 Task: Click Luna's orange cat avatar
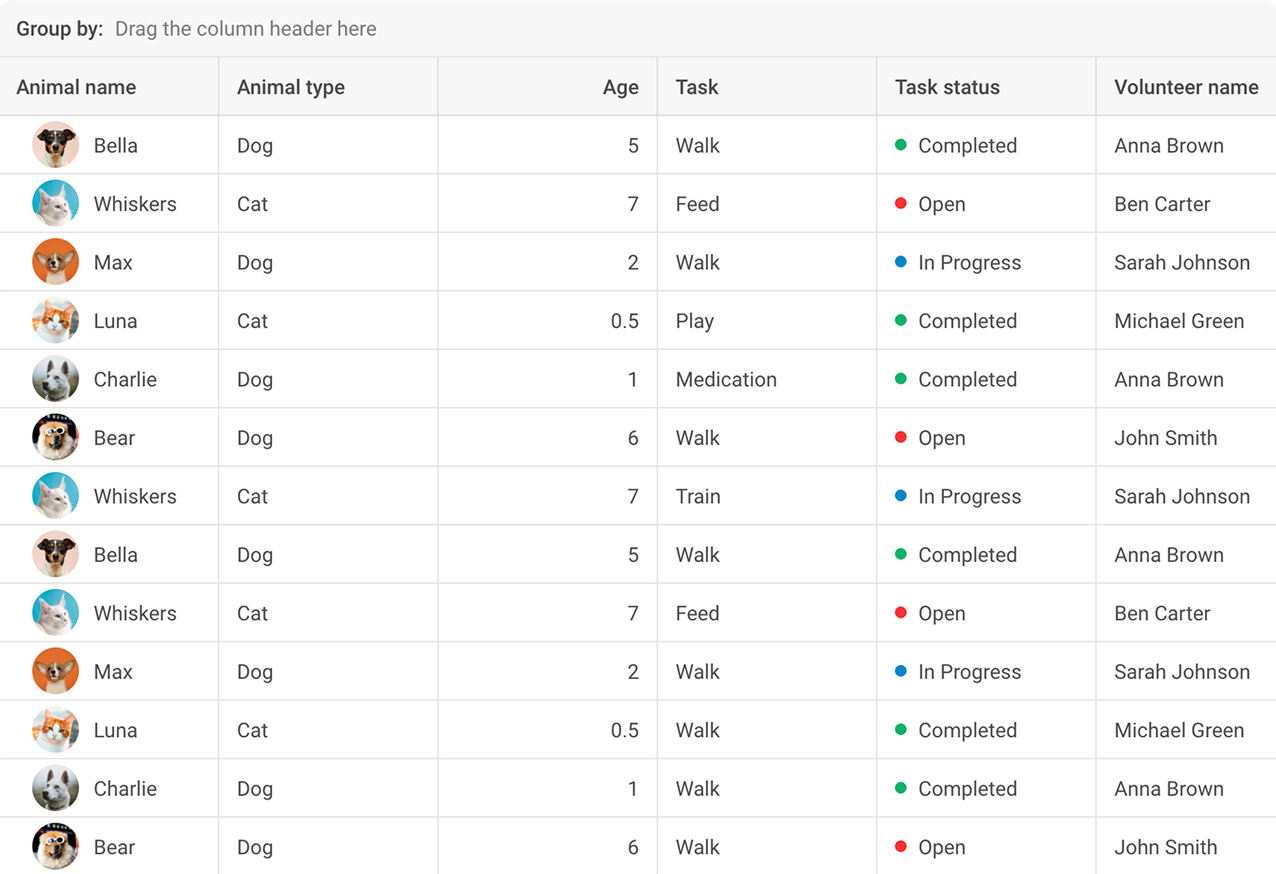[x=55, y=320]
